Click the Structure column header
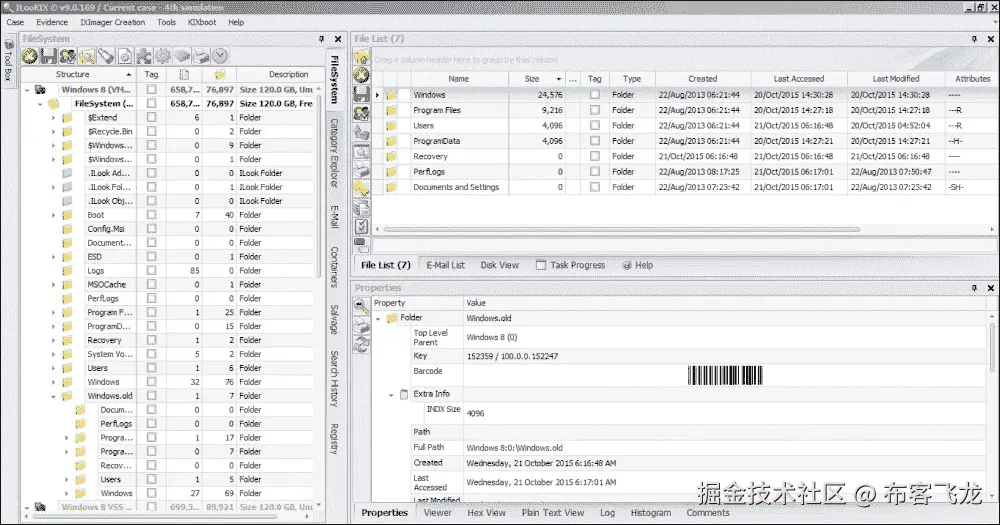 pyautogui.click(x=79, y=74)
